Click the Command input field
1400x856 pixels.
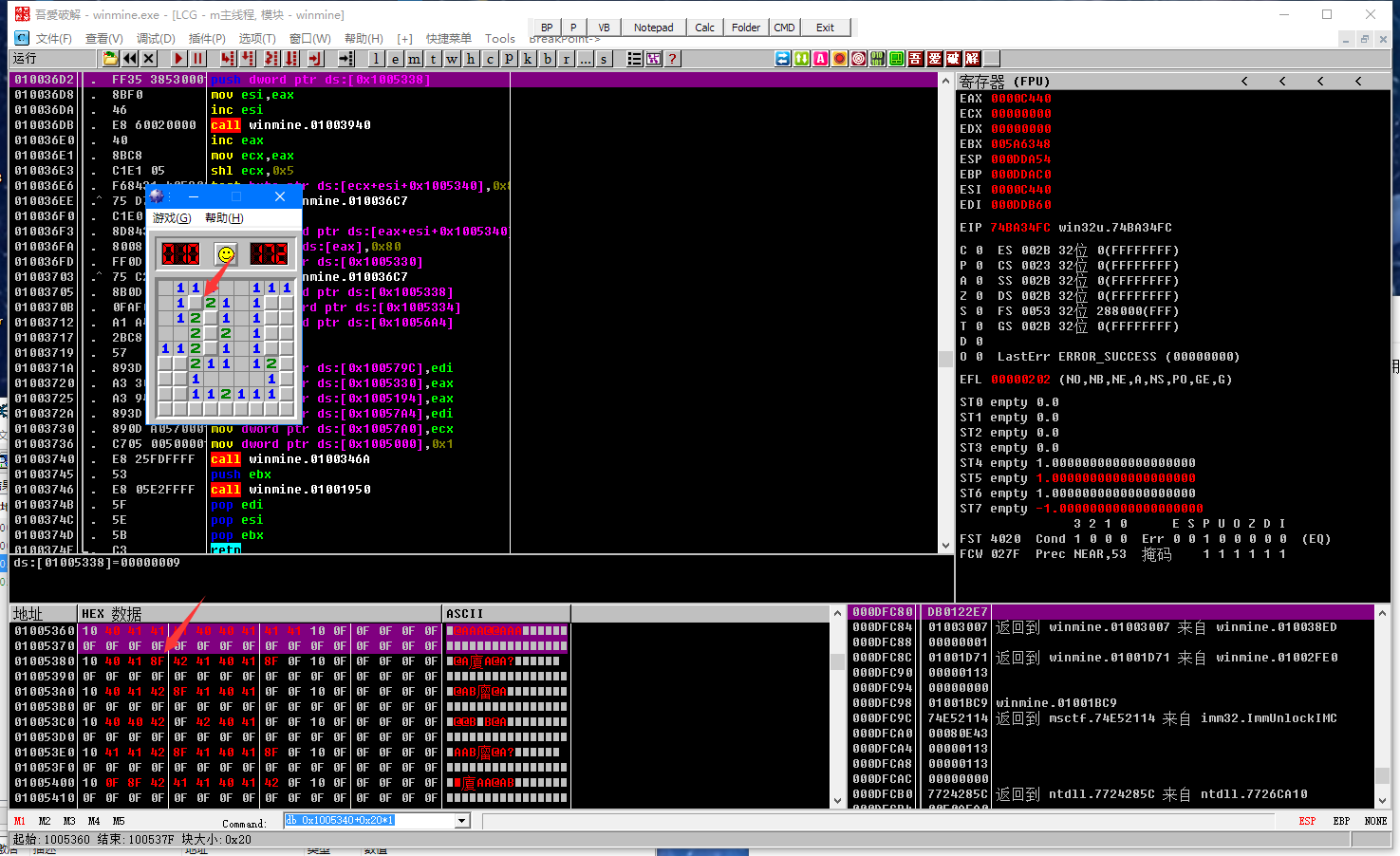(x=370, y=821)
